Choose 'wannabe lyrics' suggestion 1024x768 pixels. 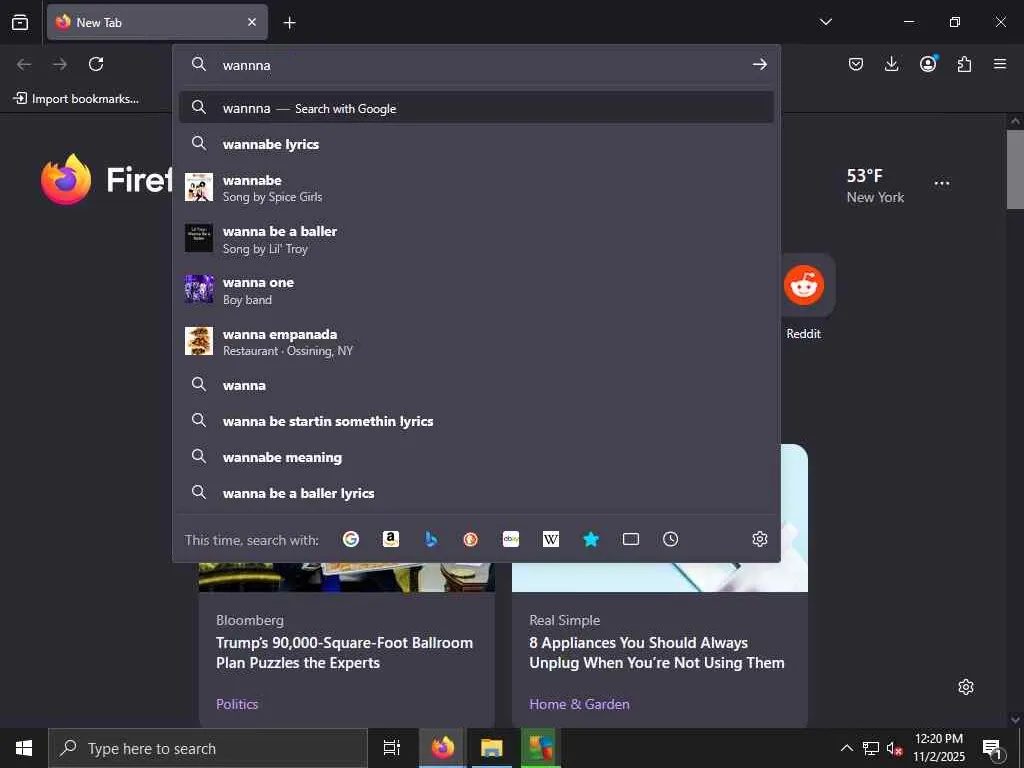(x=476, y=144)
